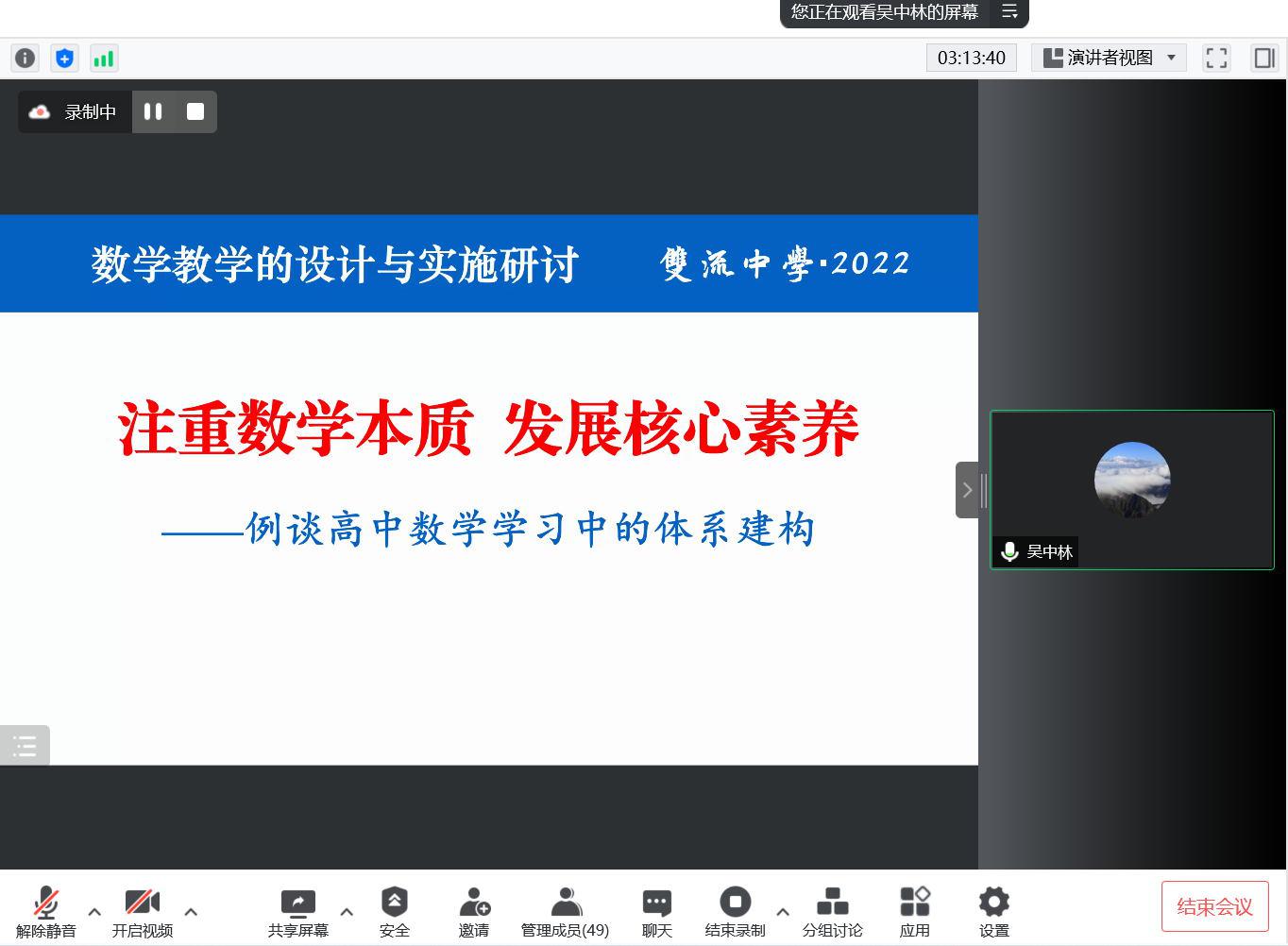The image size is (1288, 946).
Task: Start 分组讨论 breakout rooms
Action: coord(832,909)
